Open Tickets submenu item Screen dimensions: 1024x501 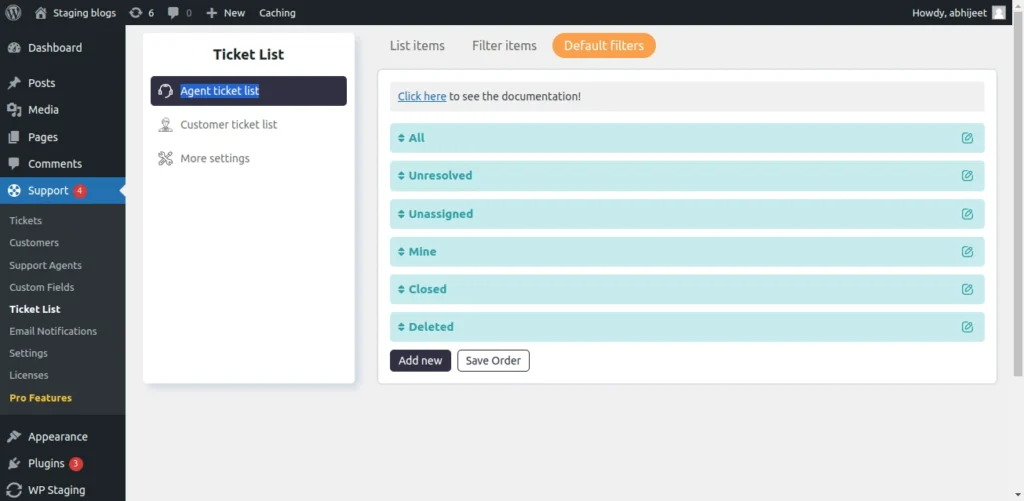pyautogui.click(x=25, y=221)
